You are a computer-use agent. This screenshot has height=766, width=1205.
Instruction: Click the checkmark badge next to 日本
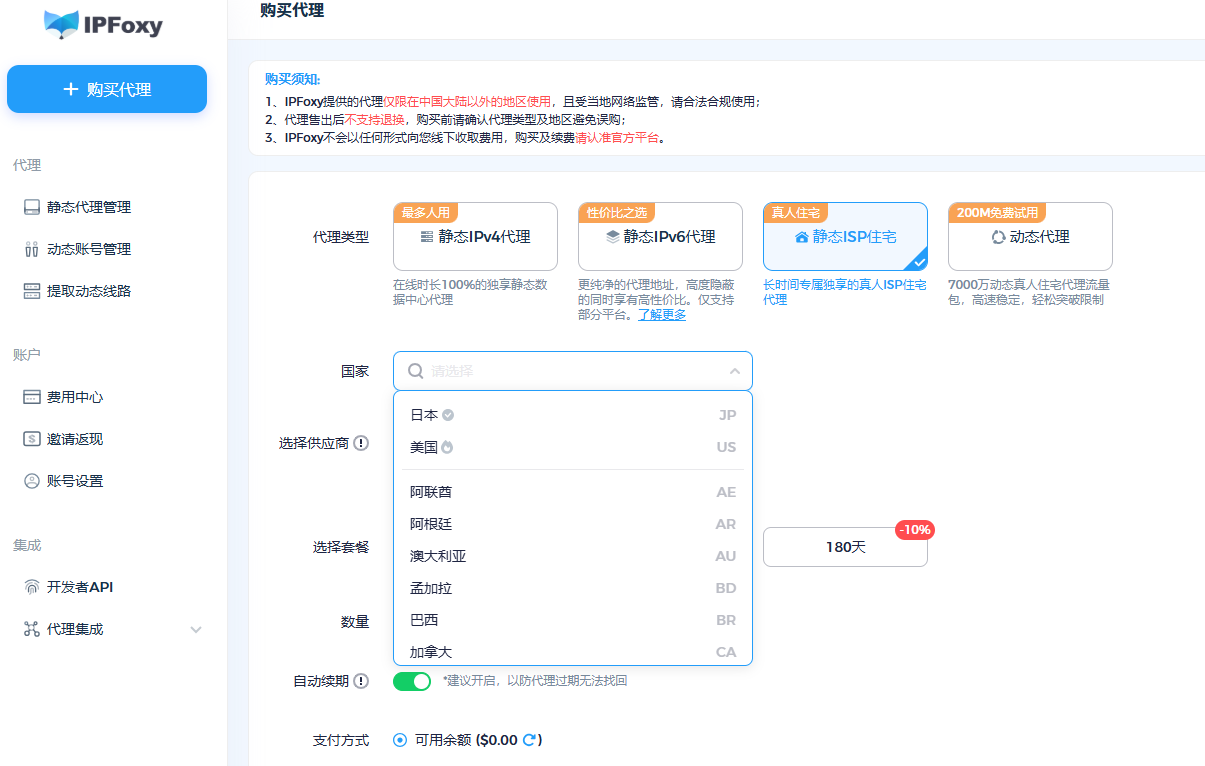pyautogui.click(x=448, y=415)
